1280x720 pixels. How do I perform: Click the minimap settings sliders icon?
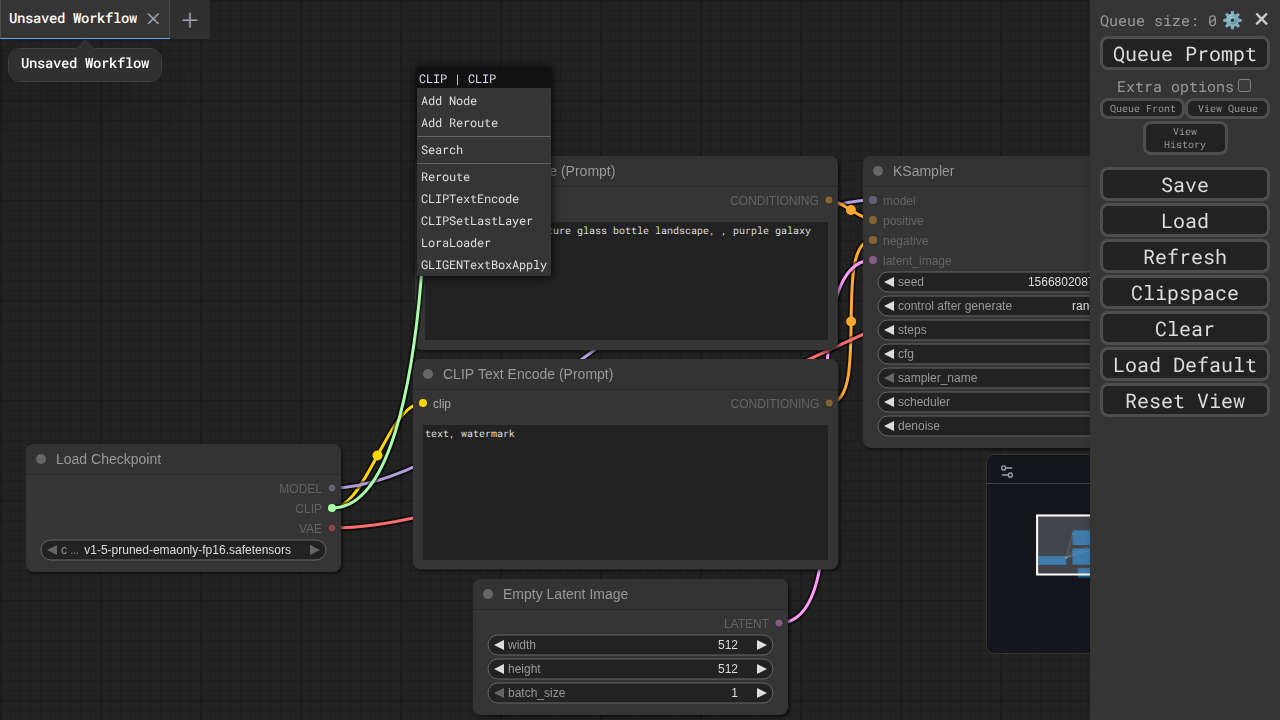click(x=1007, y=471)
